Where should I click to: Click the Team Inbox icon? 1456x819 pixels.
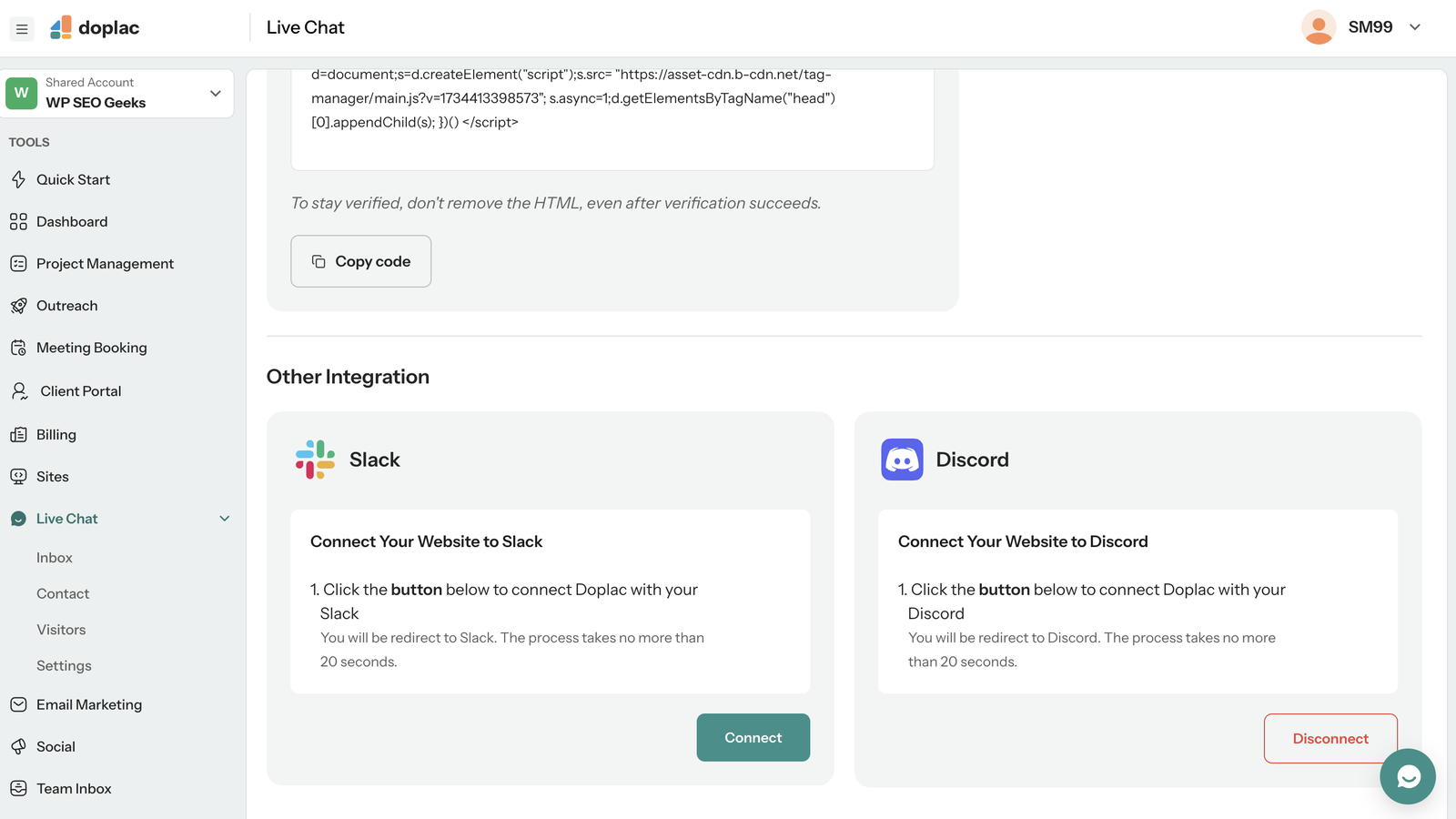click(18, 788)
